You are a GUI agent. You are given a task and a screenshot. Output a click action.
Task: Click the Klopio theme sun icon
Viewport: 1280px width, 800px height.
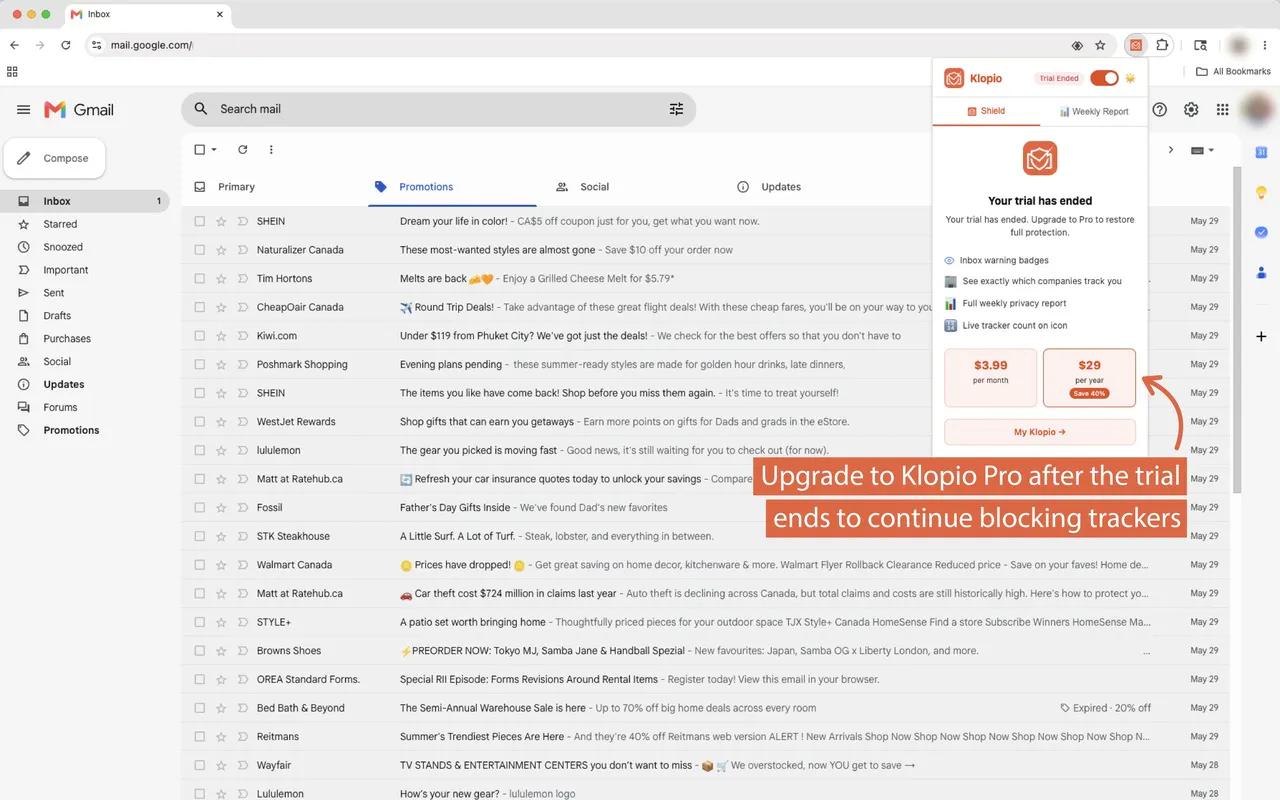tap(1130, 78)
